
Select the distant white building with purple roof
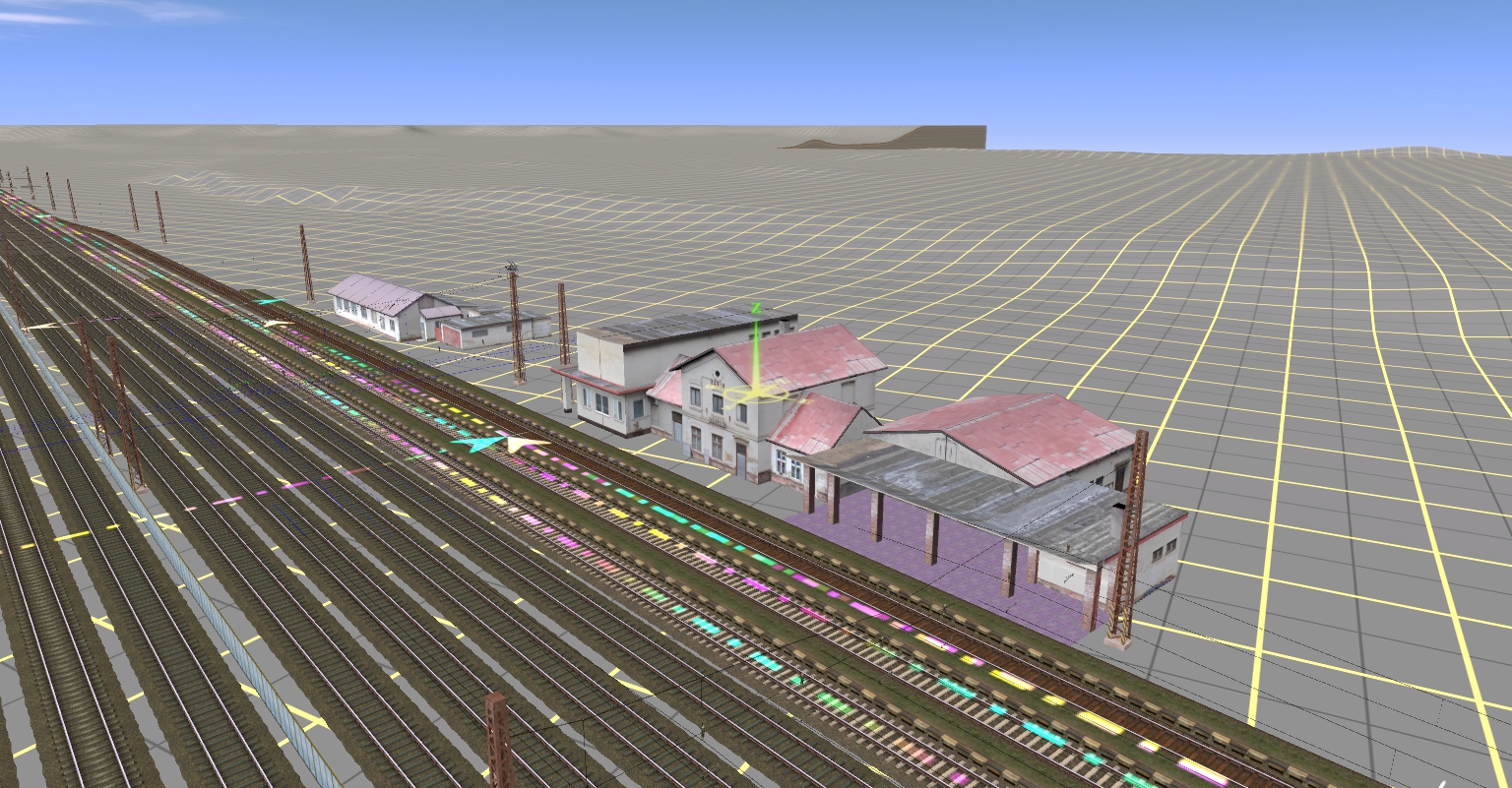379,305
